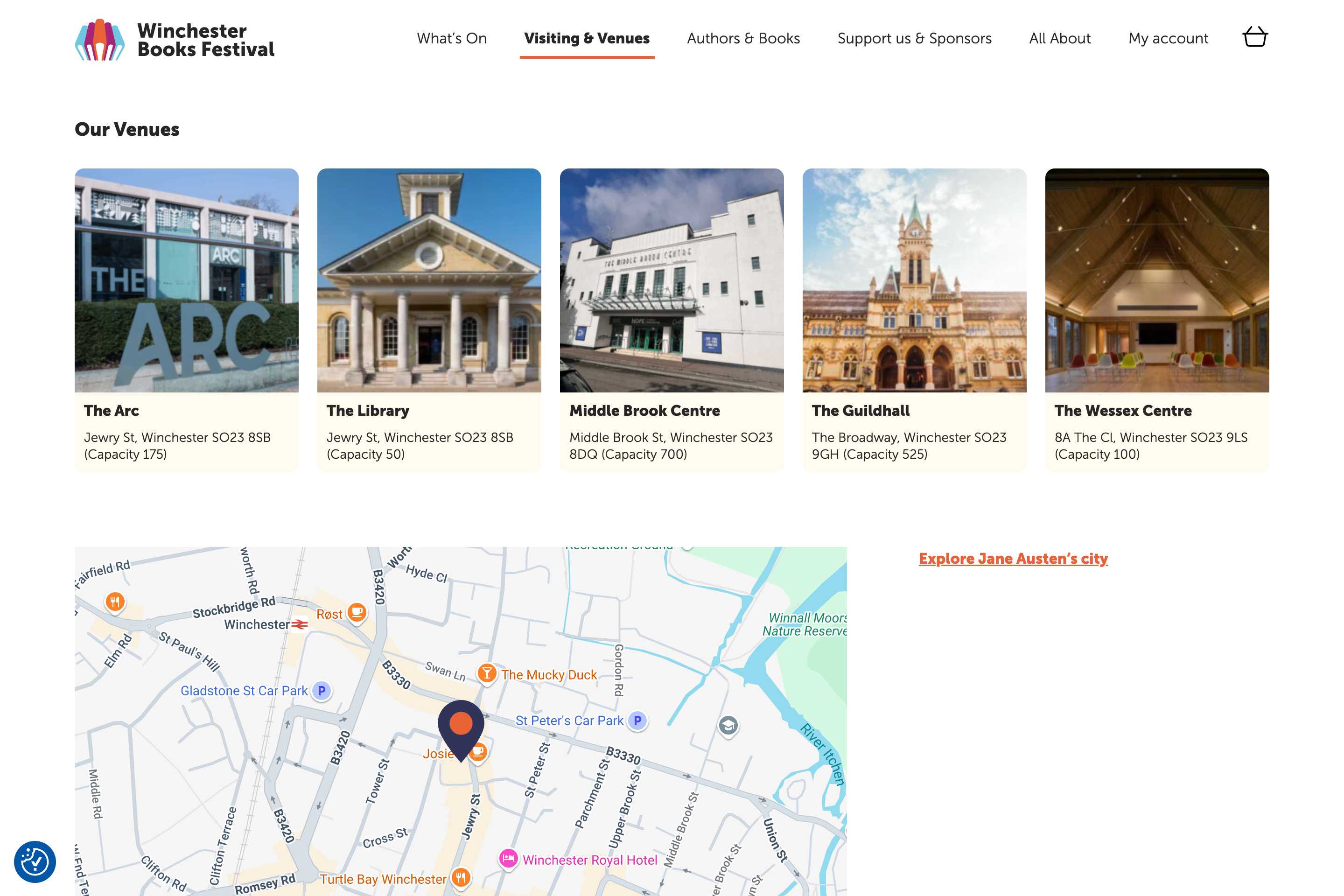Follow Explore Jane Austen's city link
This screenshot has height=896, width=1344.
(1013, 558)
